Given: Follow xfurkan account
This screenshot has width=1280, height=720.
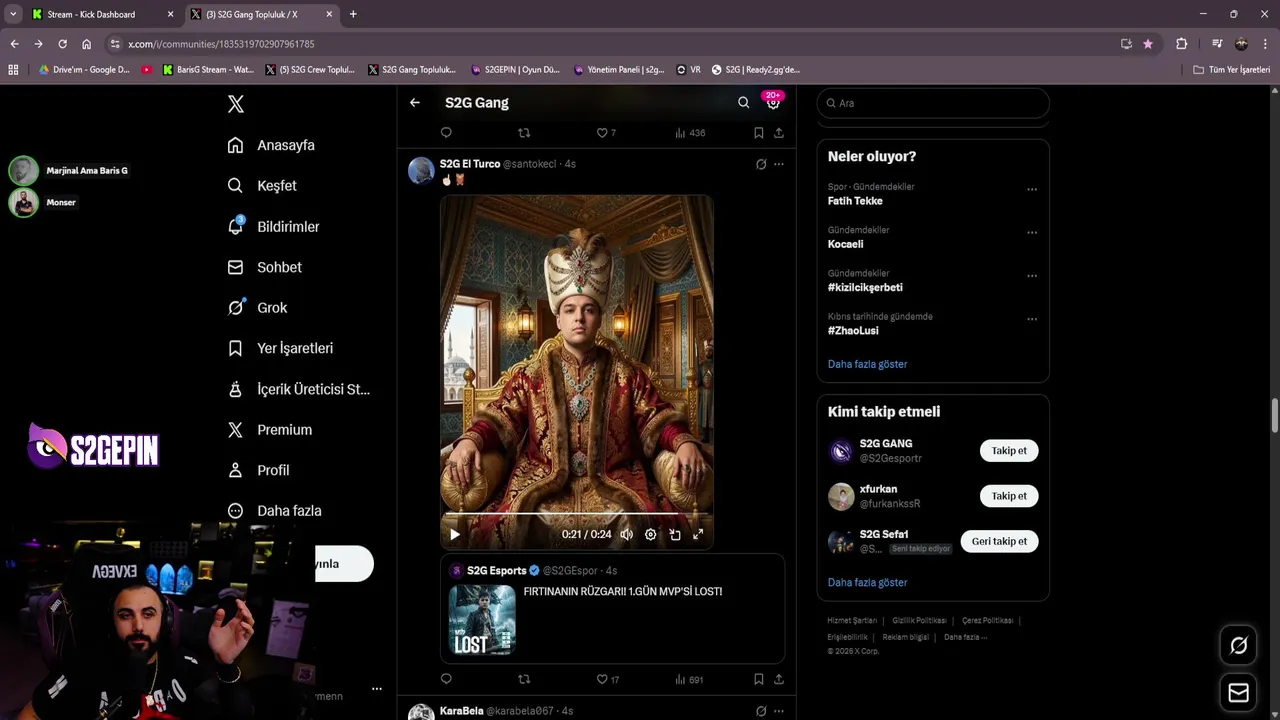Looking at the screenshot, I should 1009,496.
